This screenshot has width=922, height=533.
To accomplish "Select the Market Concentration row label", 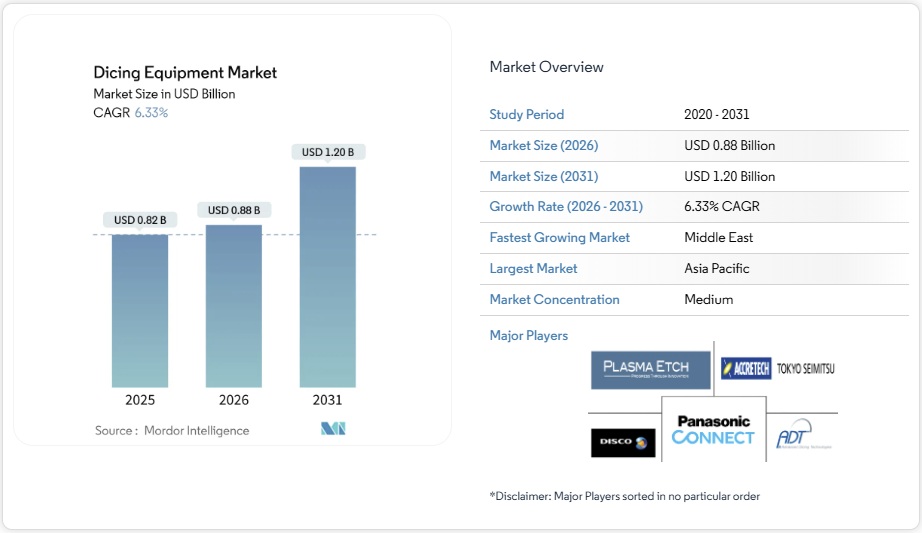I will tap(555, 300).
